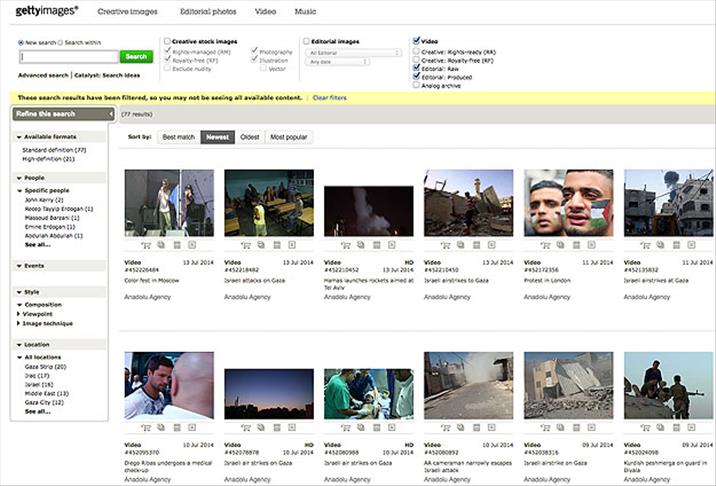Uncheck the Video checkbox
716x486 pixels.
click(x=416, y=41)
